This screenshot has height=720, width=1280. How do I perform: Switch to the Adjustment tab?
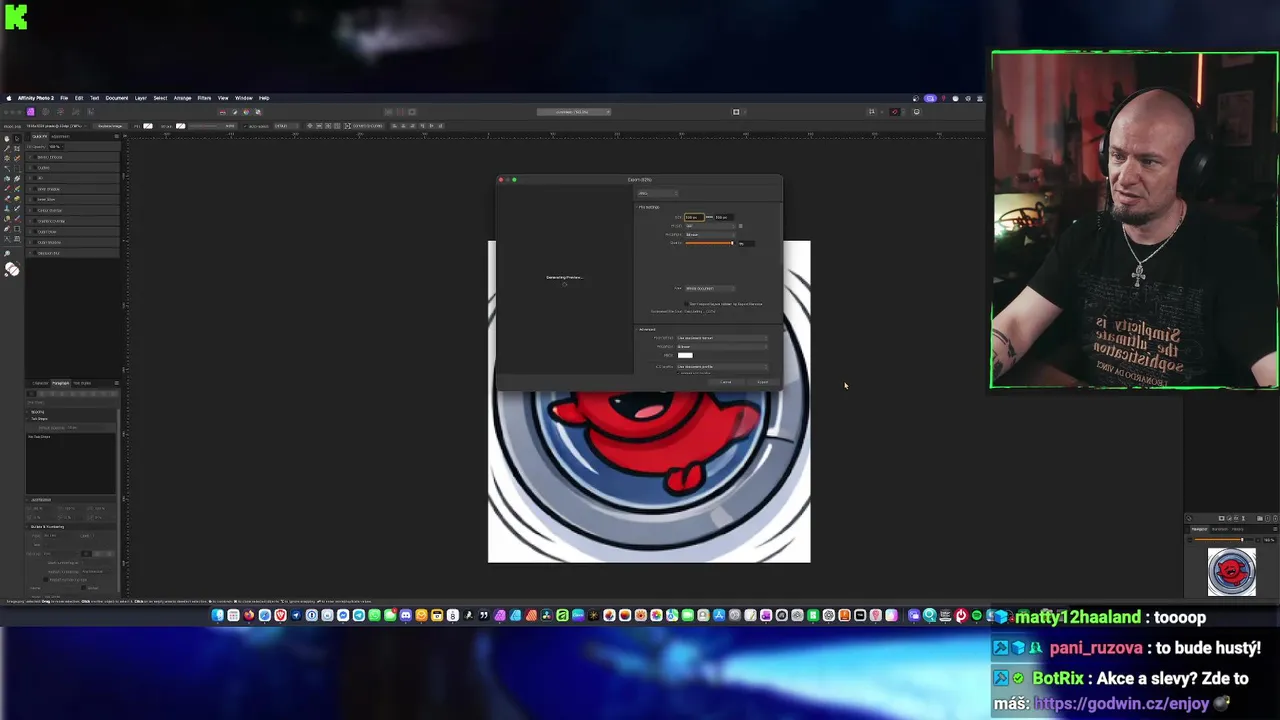61,136
